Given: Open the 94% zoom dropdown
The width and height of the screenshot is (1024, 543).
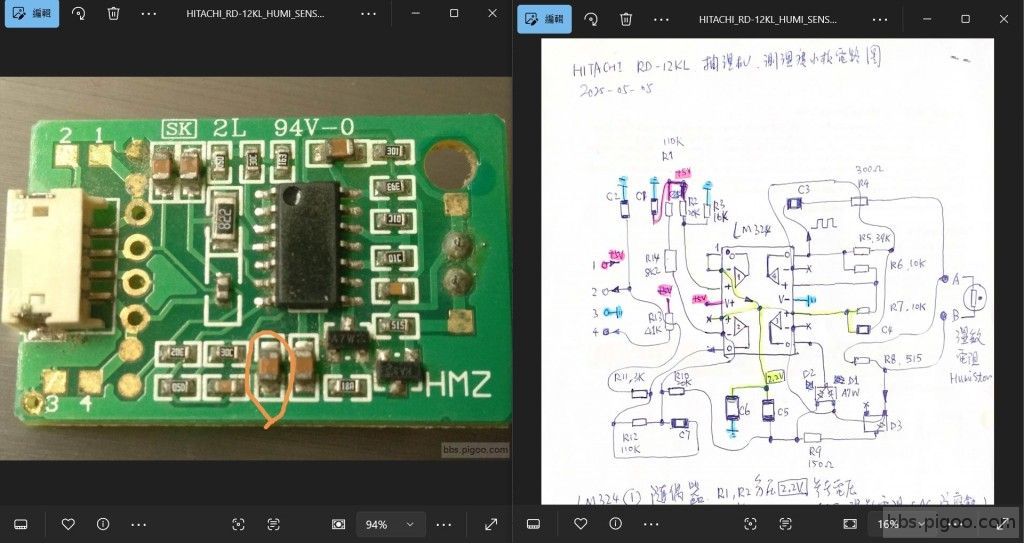Looking at the screenshot, I should coord(391,524).
